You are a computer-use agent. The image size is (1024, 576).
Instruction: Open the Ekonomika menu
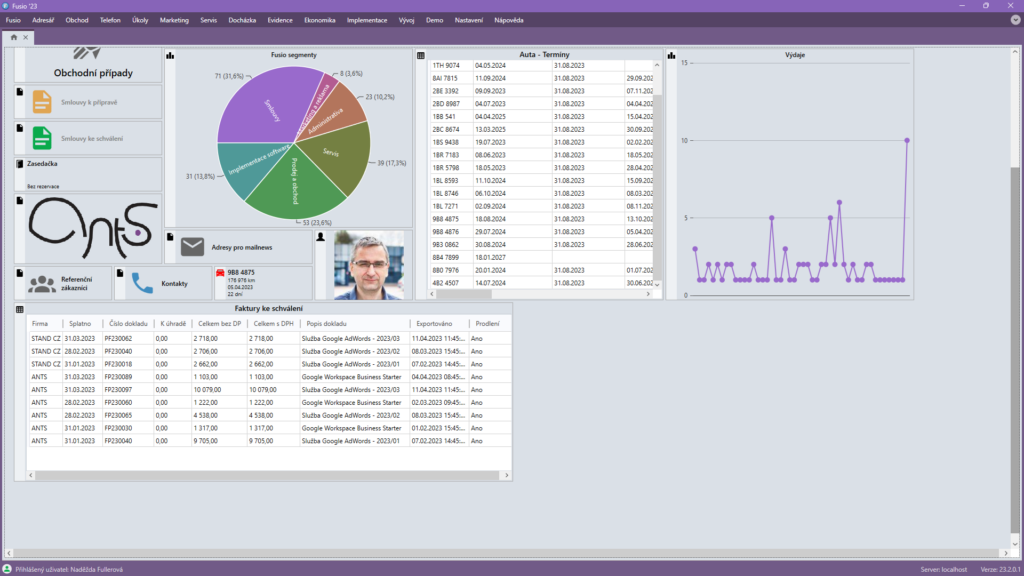tap(320, 20)
